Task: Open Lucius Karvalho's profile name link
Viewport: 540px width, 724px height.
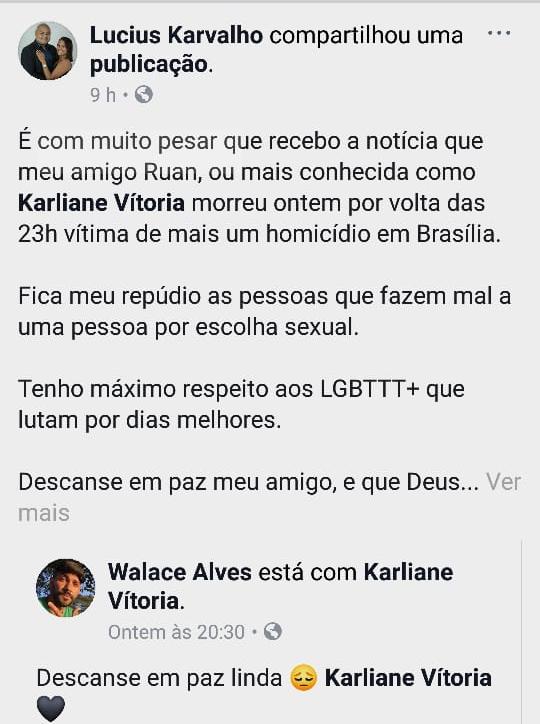Action: pos(176,36)
